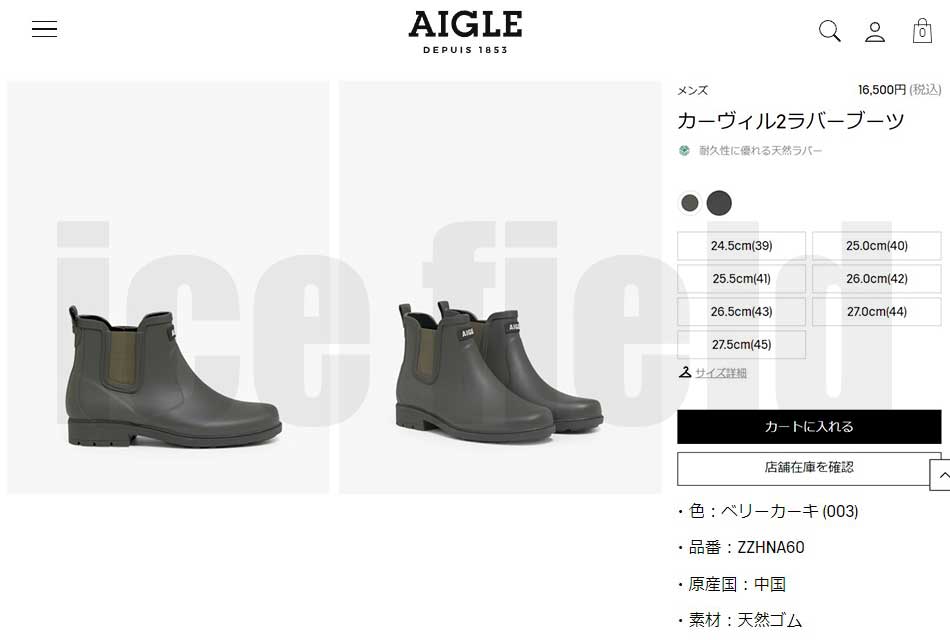
Task: Open the single boot product image
Action: pos(168,287)
